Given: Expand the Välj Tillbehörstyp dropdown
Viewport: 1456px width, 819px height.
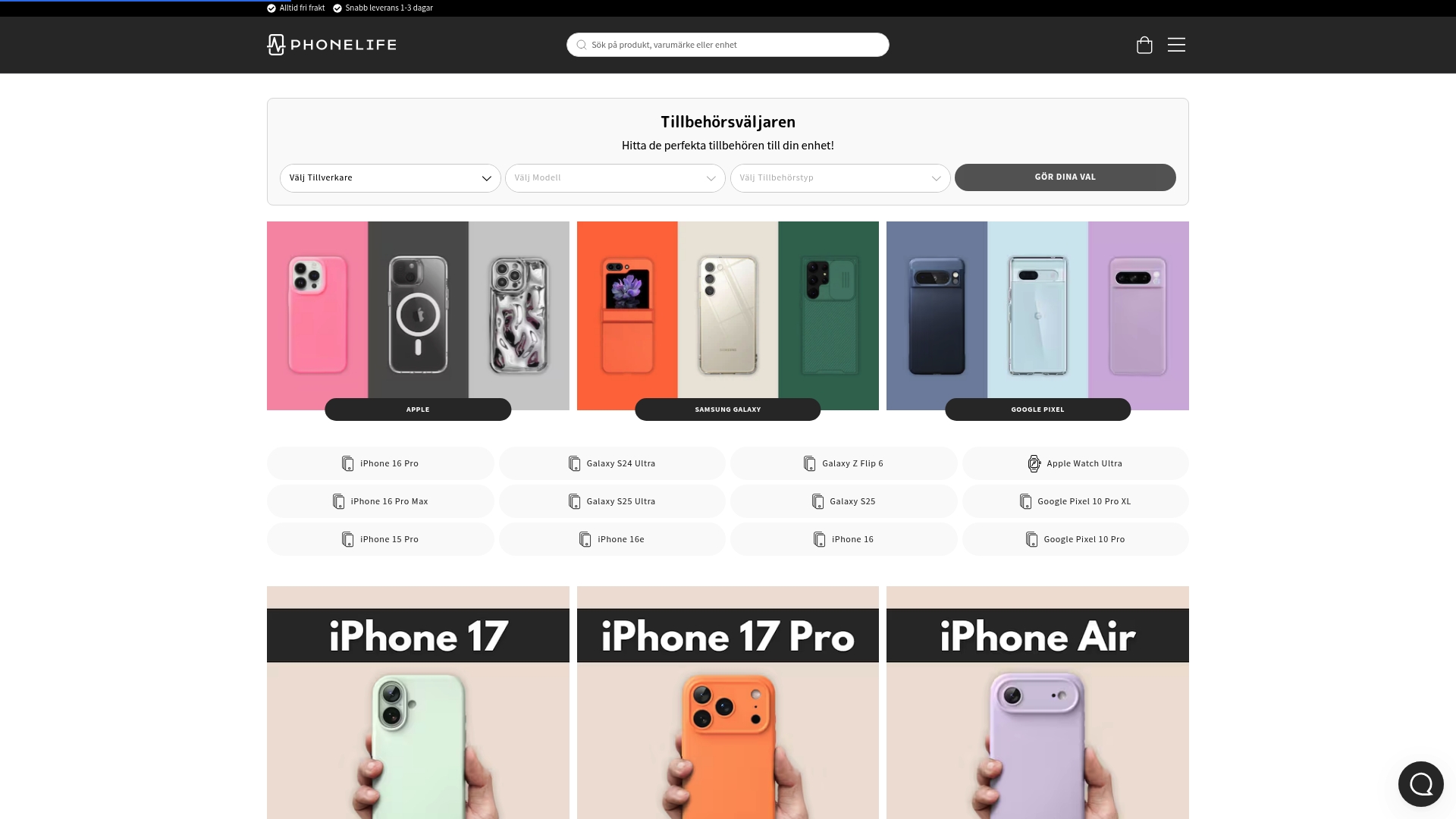Looking at the screenshot, I should click(840, 178).
